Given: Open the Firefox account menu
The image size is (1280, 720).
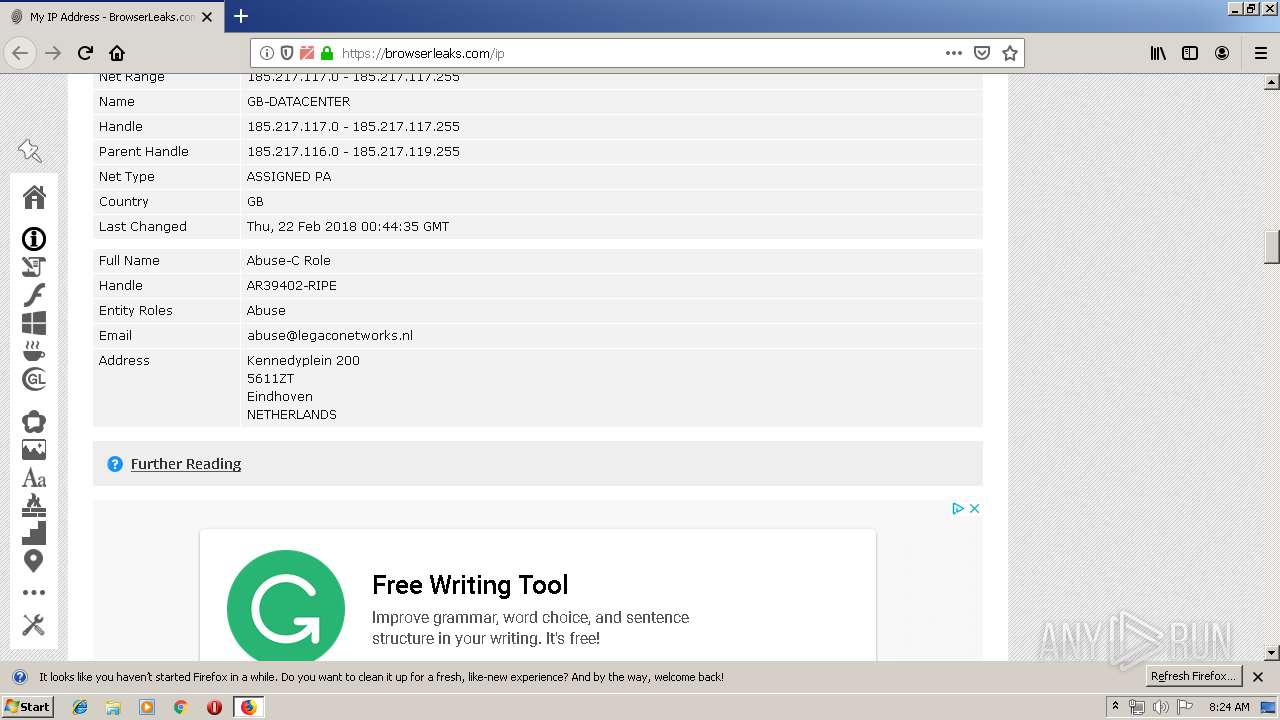Looking at the screenshot, I should pyautogui.click(x=1222, y=53).
